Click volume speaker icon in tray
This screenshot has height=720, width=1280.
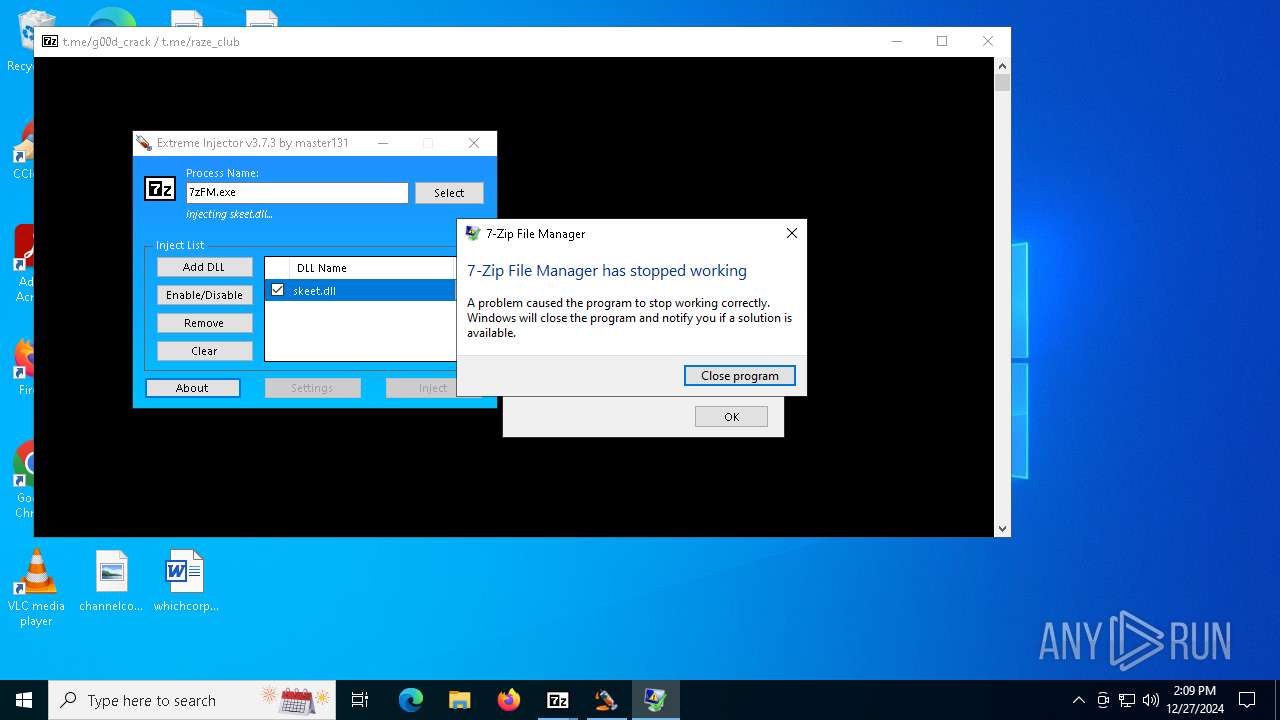tap(1151, 700)
